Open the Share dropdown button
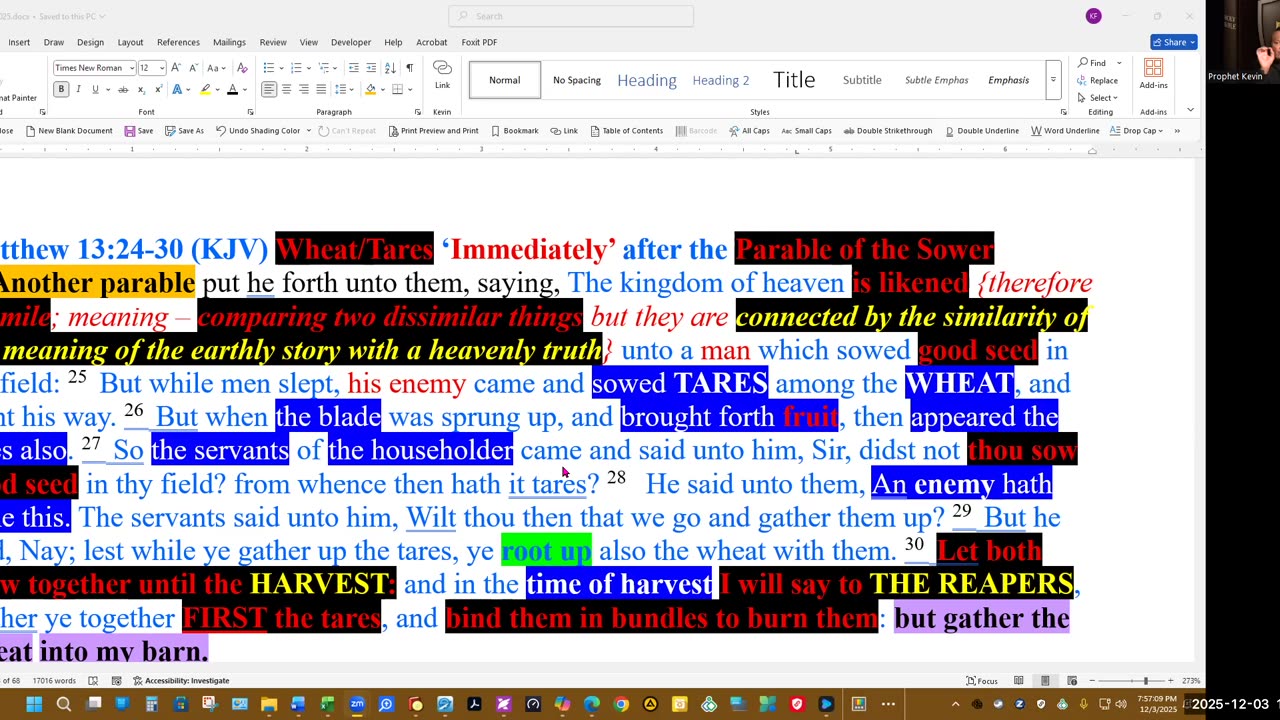1280x720 pixels. pyautogui.click(x=1174, y=42)
